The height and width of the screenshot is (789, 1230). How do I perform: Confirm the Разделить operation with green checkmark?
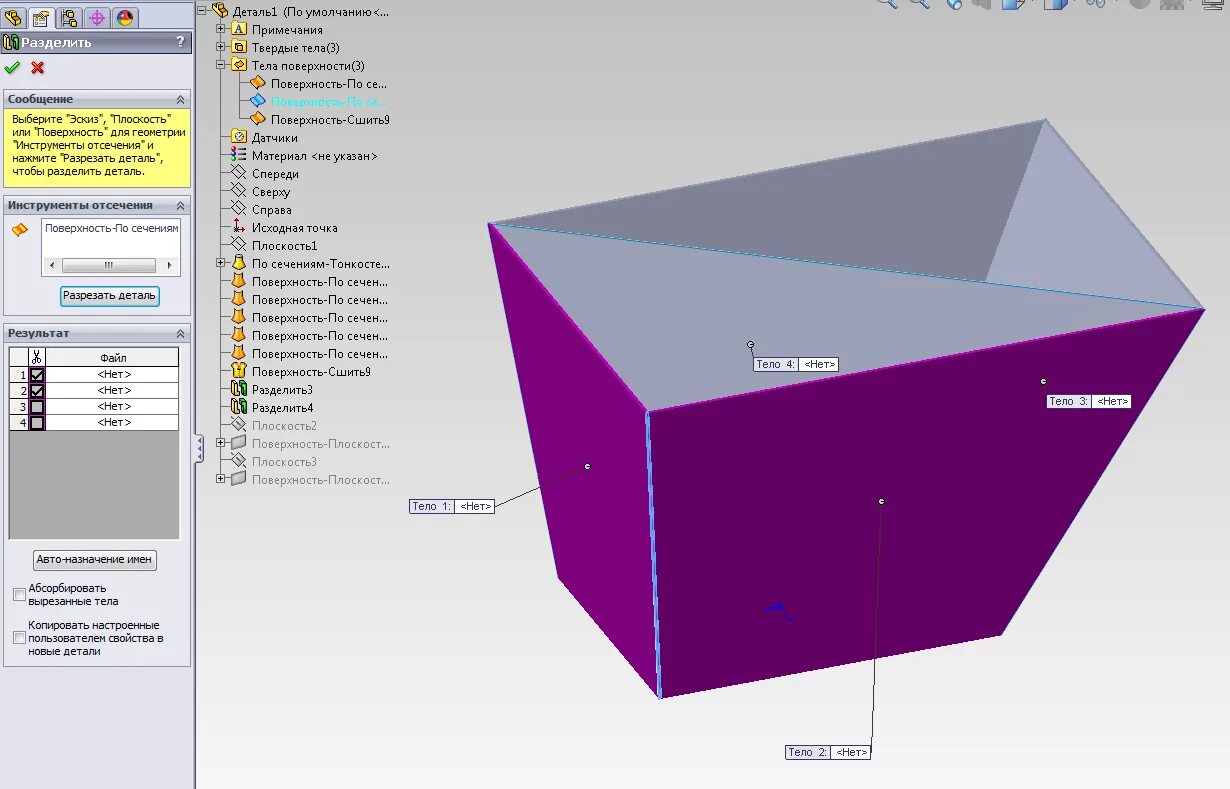13,68
